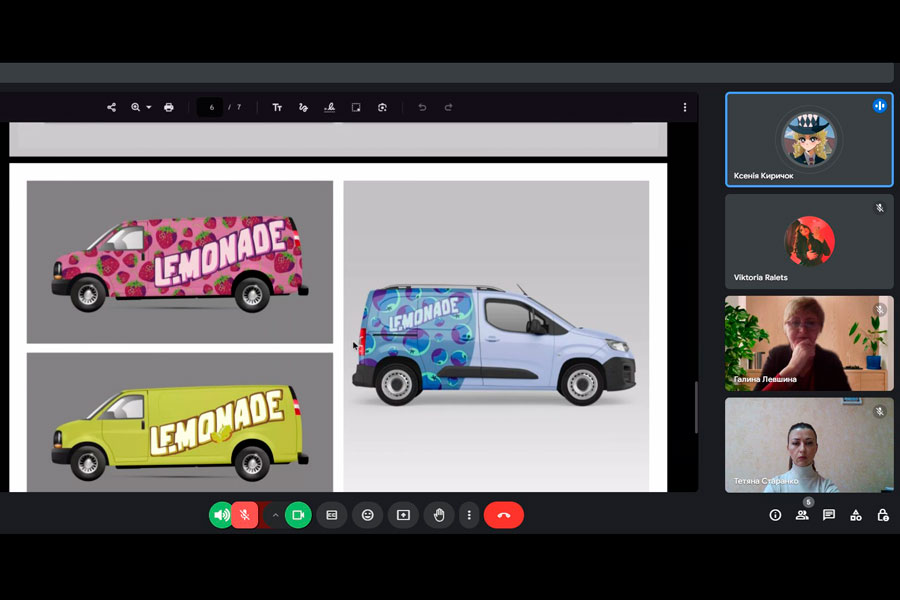Print the document using the printer icon
The image size is (900, 600).
click(x=168, y=107)
